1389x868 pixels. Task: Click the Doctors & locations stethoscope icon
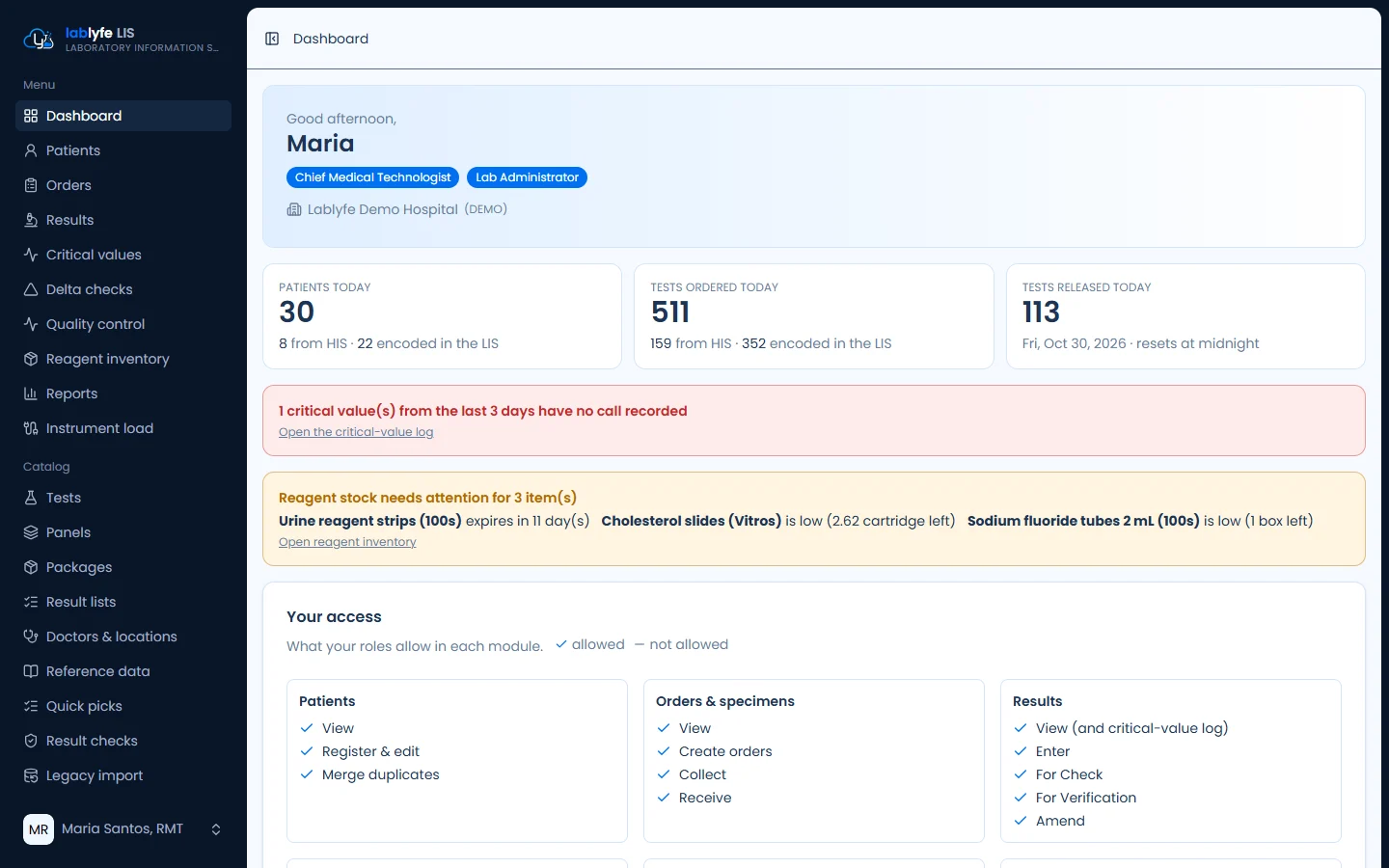coord(31,637)
